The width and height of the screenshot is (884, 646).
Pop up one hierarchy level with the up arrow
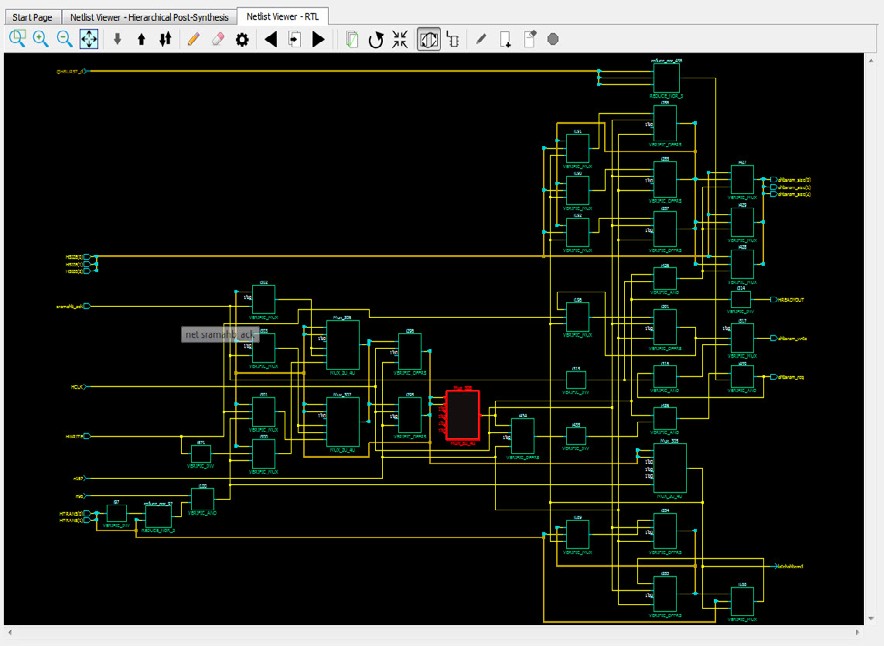click(x=141, y=39)
